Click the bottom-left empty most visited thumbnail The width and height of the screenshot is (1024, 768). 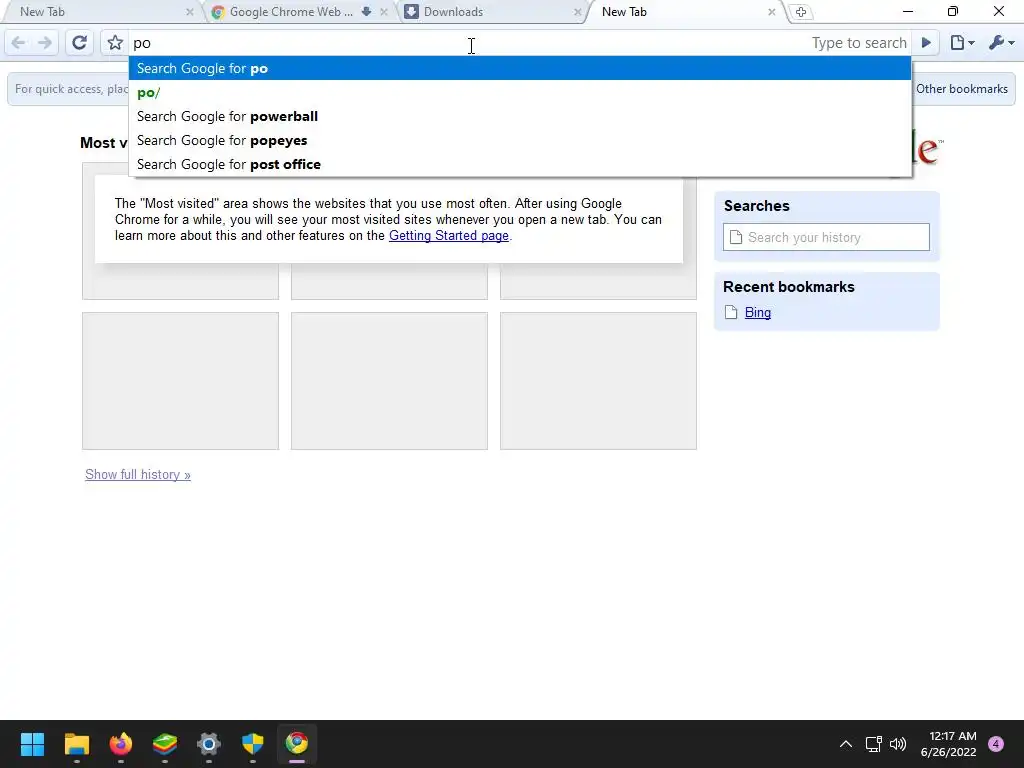pos(180,381)
